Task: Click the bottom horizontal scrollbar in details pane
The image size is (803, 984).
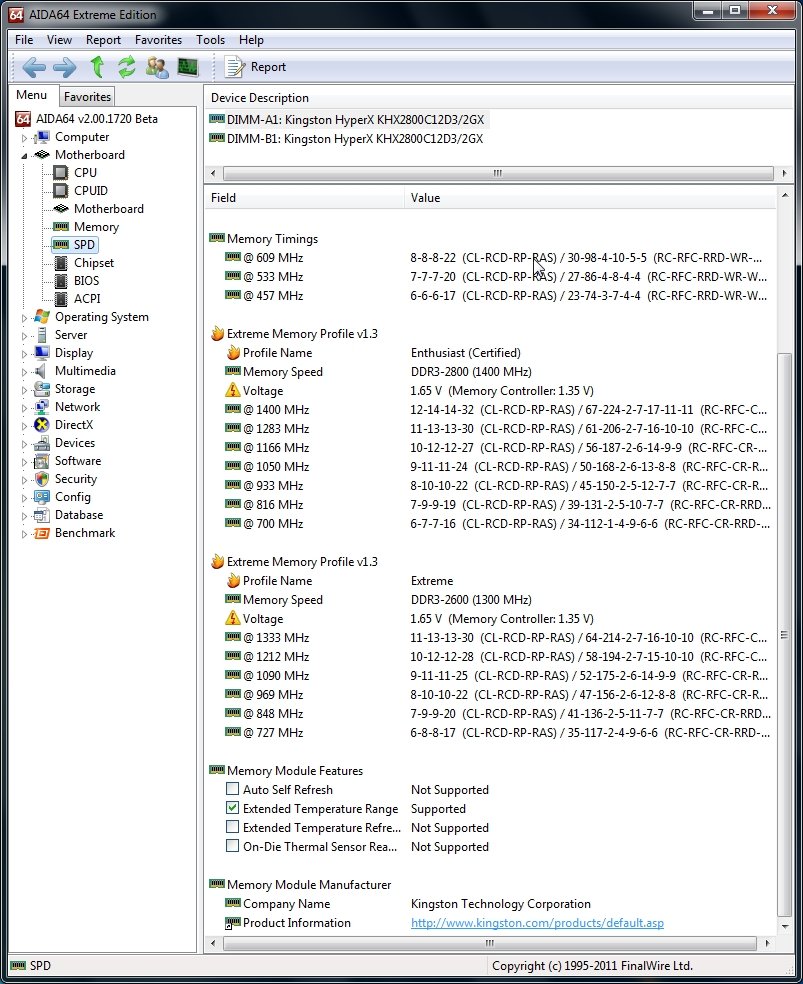Action: tap(489, 943)
